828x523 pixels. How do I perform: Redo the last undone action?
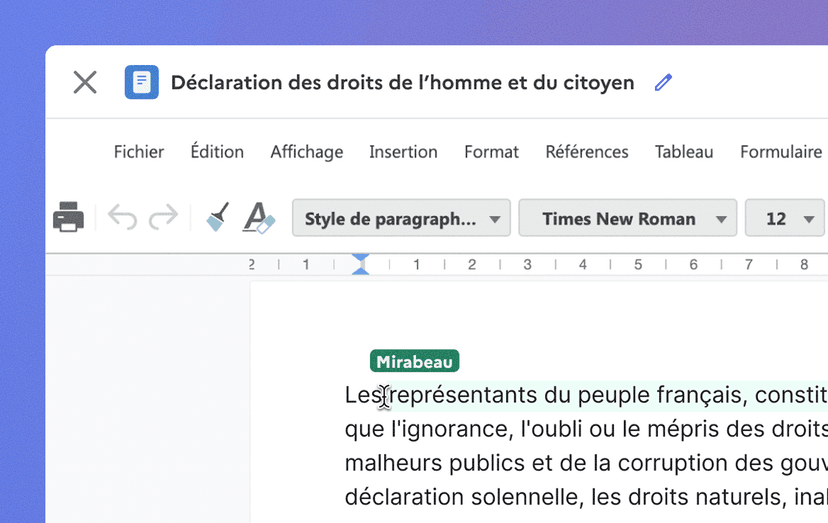(163, 217)
